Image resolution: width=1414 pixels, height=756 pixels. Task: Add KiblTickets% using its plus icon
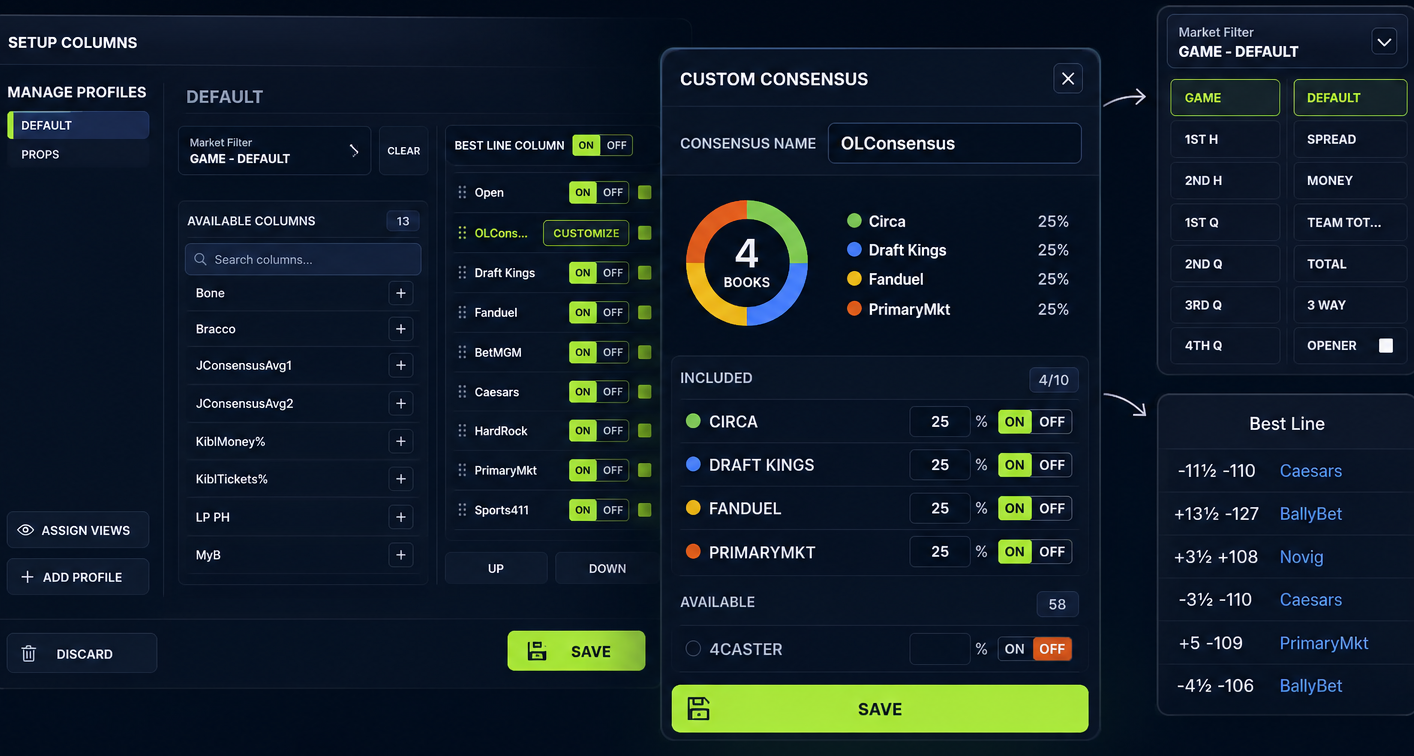click(x=401, y=479)
